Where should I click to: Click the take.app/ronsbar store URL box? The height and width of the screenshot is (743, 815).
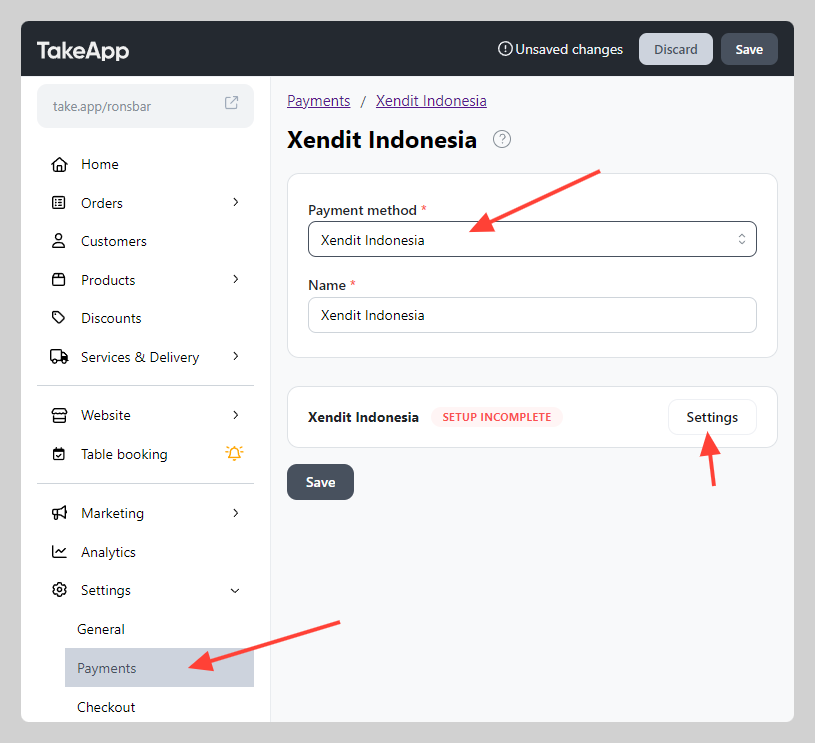[146, 106]
